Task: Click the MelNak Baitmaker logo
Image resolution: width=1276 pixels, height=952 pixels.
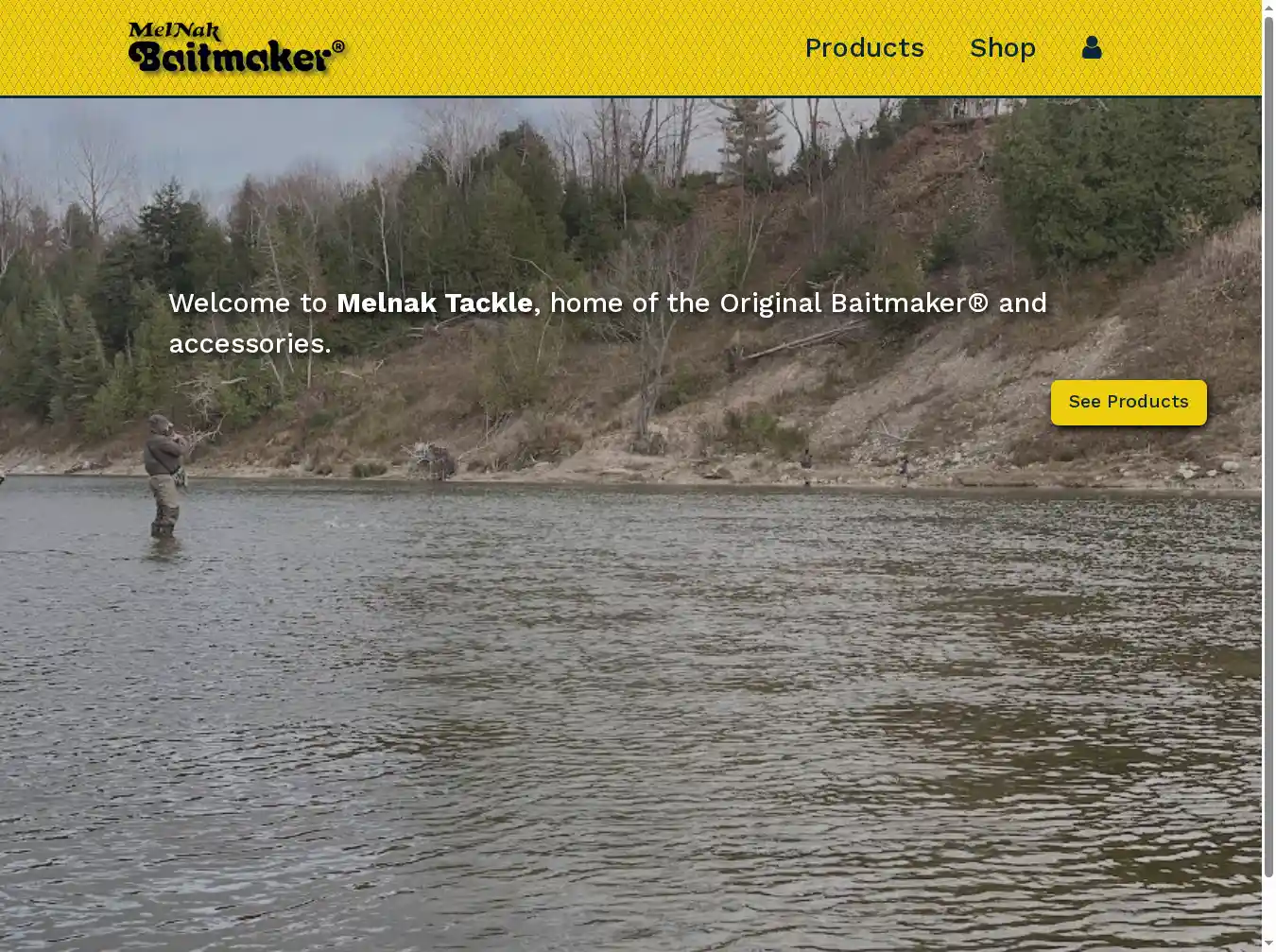Action: tap(236, 47)
